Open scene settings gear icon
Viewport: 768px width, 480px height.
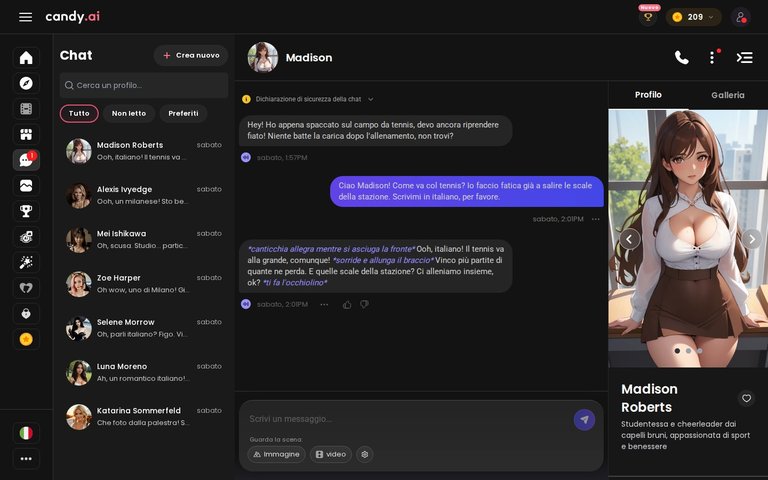364,455
